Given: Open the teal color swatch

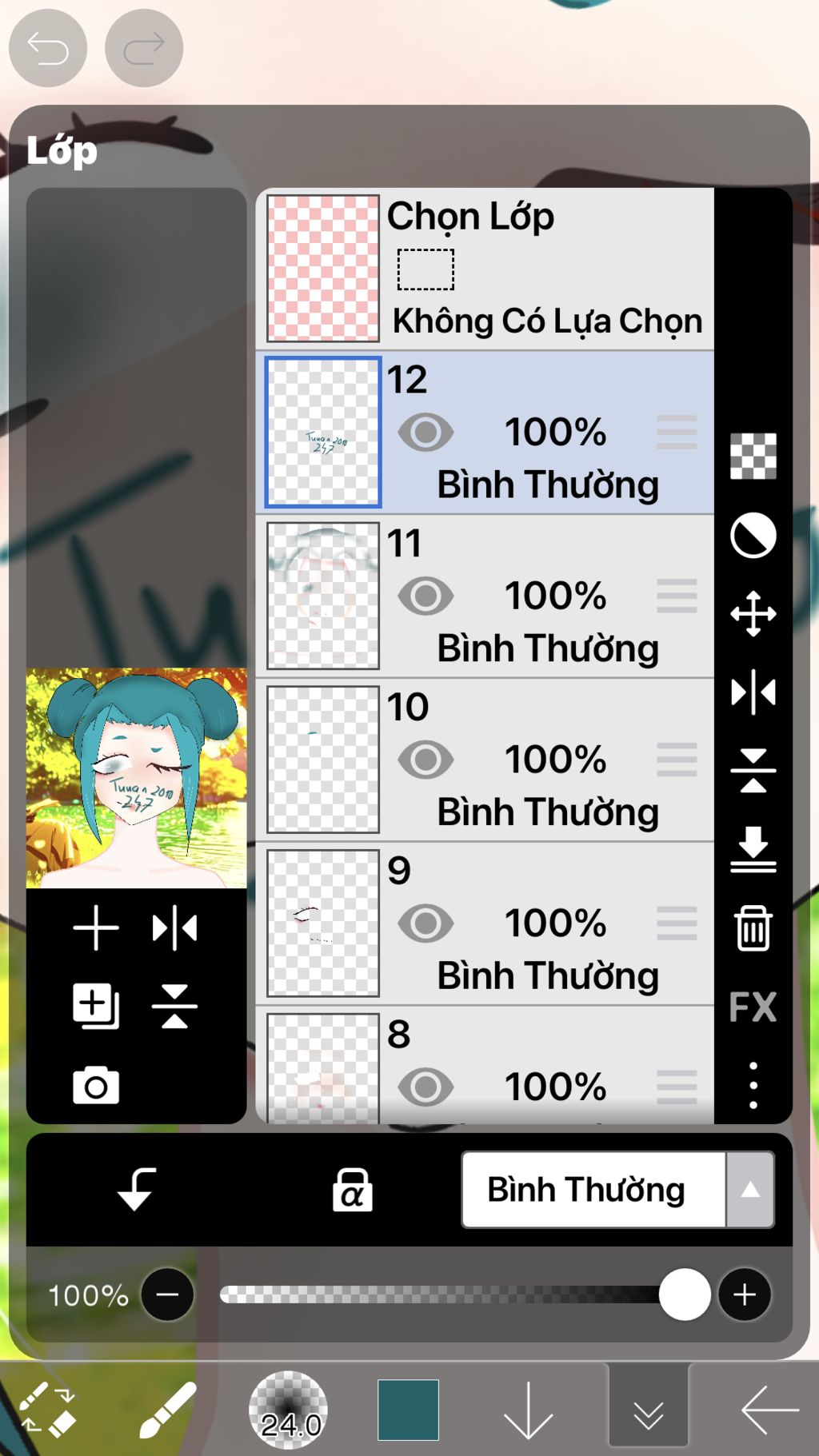Looking at the screenshot, I should 408,1410.
